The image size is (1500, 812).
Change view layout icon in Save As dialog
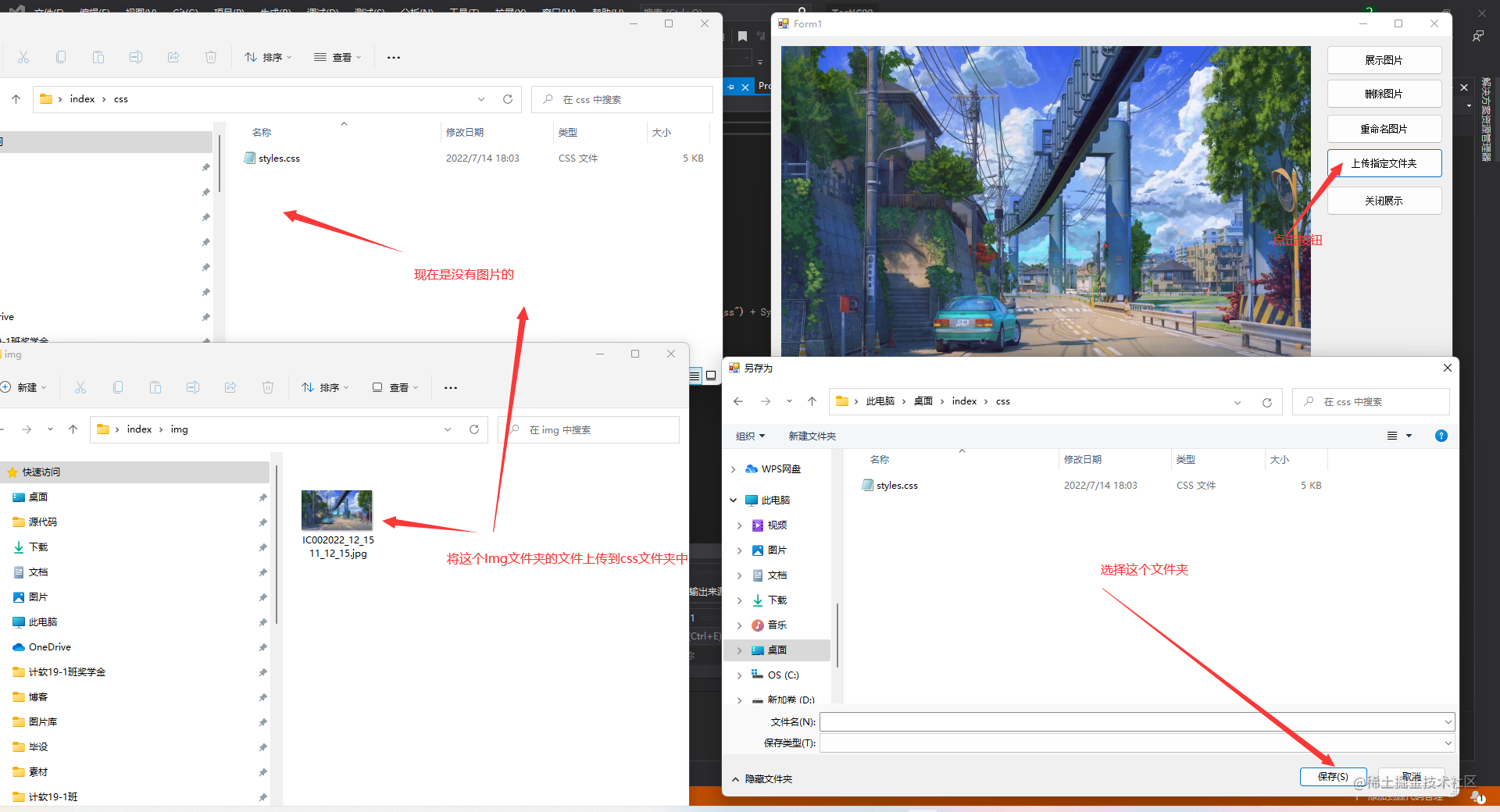tap(1392, 436)
